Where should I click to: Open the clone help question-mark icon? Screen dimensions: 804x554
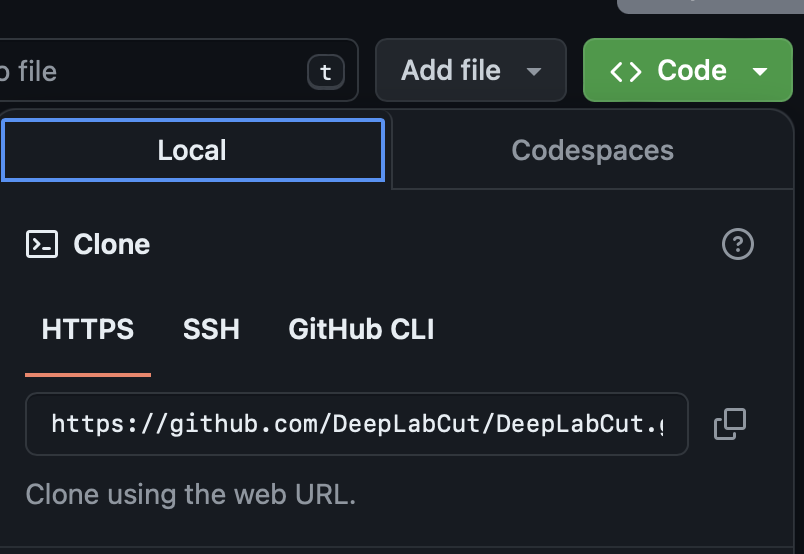737,244
